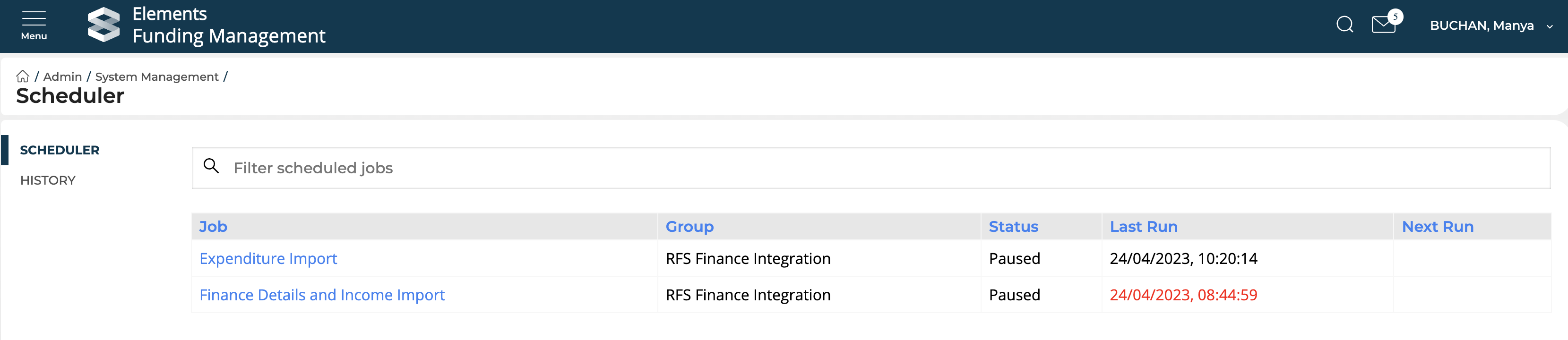
Task: Click the Admin breadcrumb link
Action: [62, 76]
